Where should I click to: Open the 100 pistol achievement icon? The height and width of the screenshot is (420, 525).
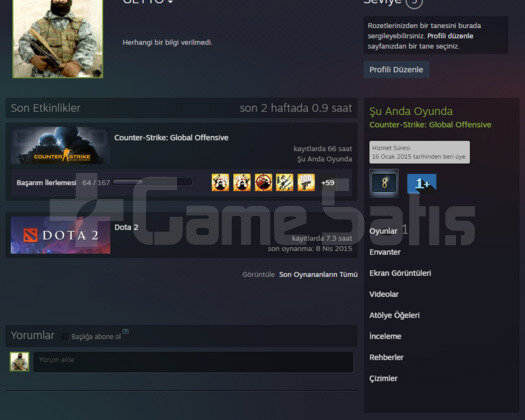pyautogui.click(x=306, y=183)
